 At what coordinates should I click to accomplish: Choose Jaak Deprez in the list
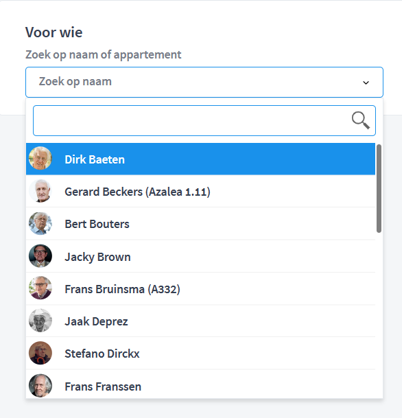pyautogui.click(x=201, y=321)
